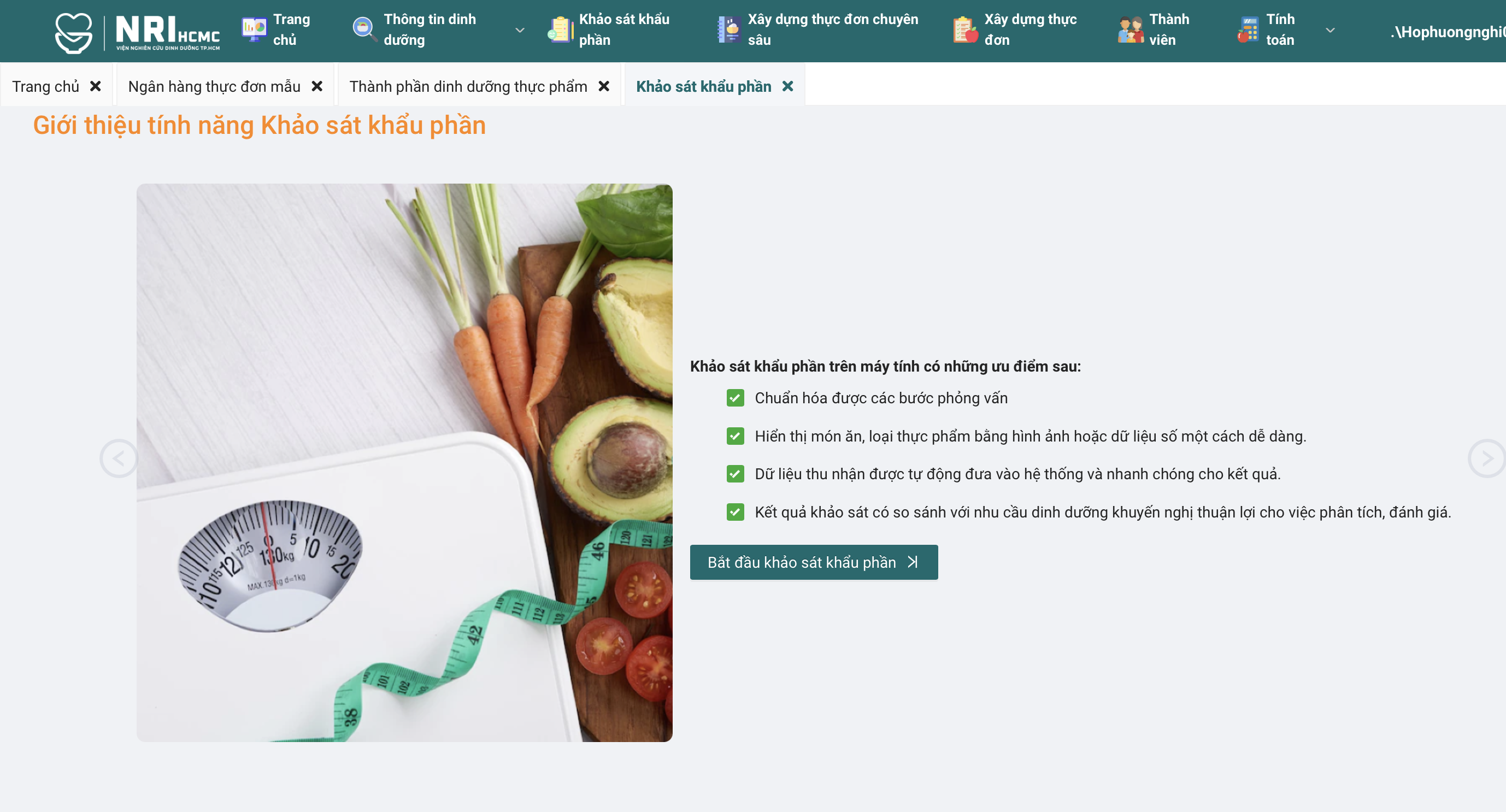The height and width of the screenshot is (812, 1506).
Task: Click the Khảo sát khẩu phần clipboard icon
Action: (560, 29)
